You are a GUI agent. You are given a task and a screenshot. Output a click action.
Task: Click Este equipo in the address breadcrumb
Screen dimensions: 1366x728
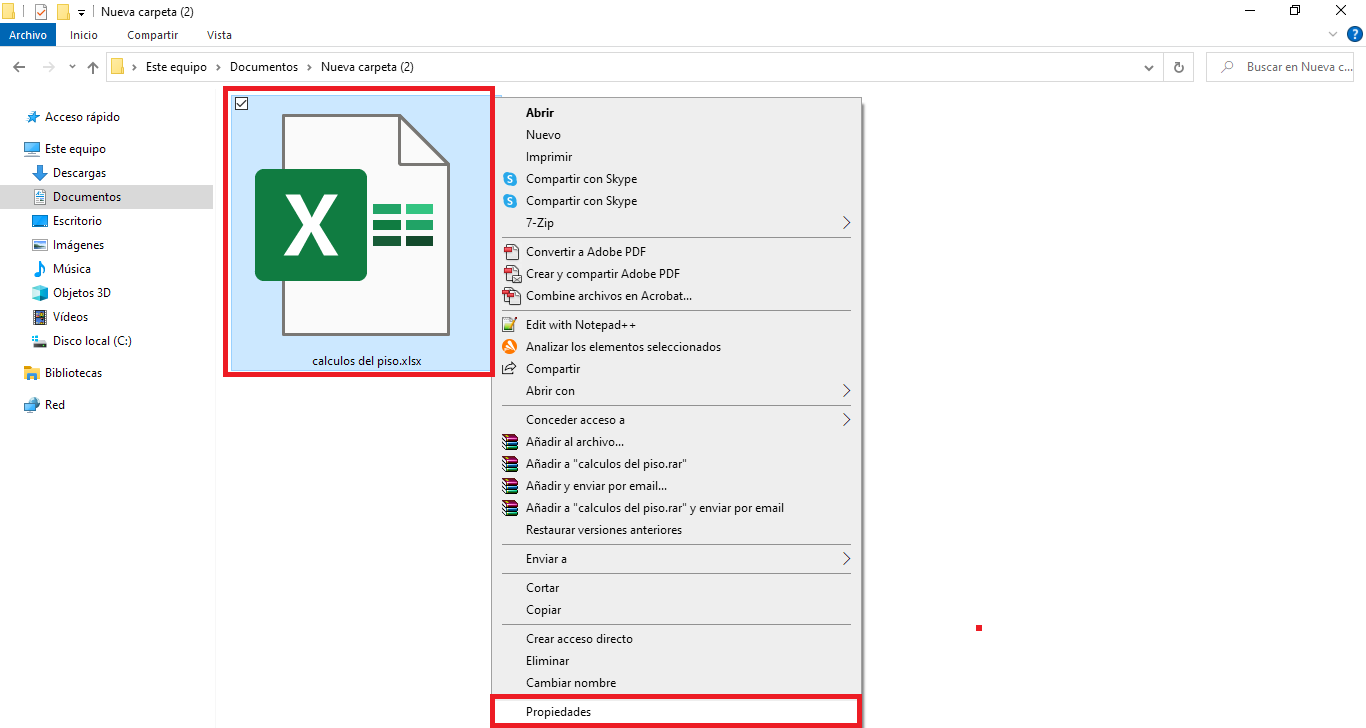click(x=176, y=67)
